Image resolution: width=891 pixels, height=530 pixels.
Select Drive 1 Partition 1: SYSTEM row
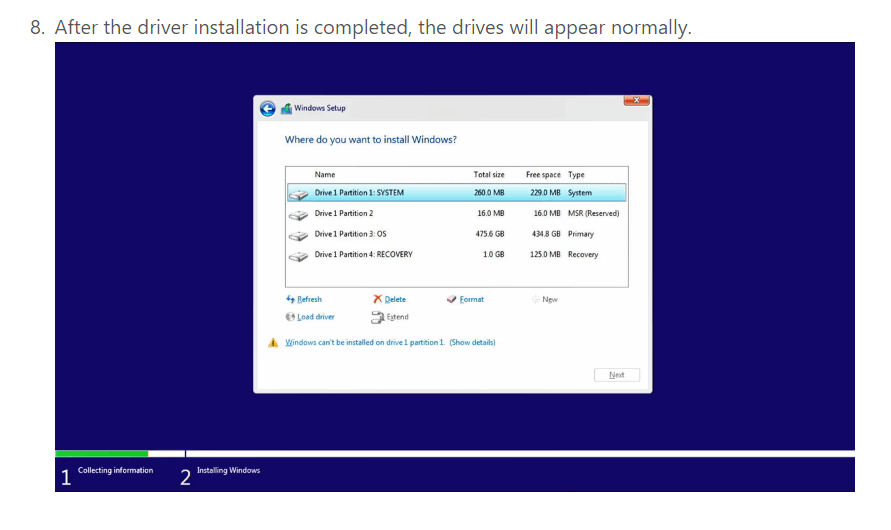[456, 193]
